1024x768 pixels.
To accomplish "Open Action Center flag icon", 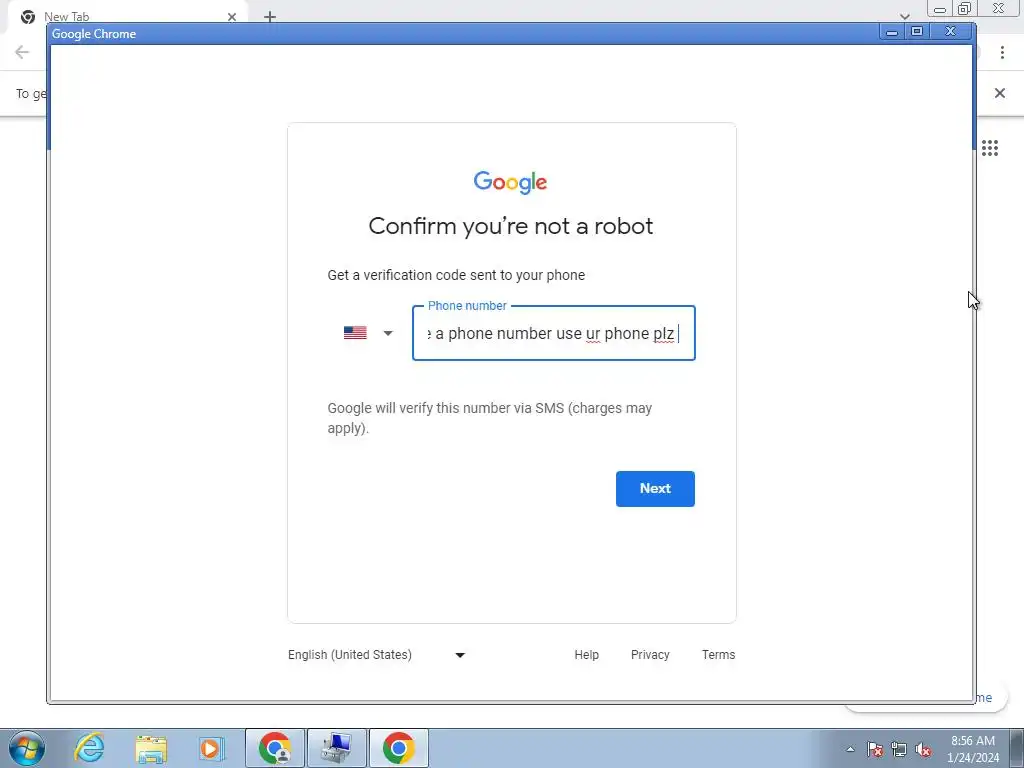I will click(x=875, y=749).
